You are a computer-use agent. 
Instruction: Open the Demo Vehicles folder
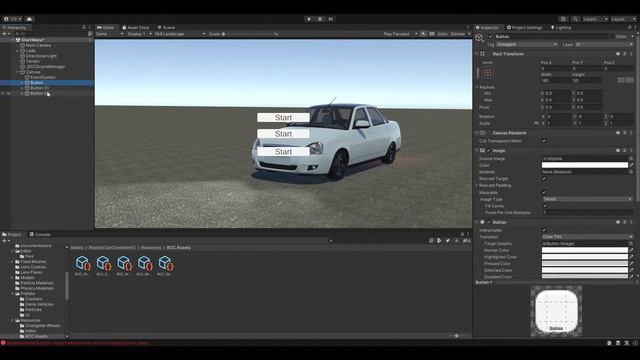click(x=36, y=304)
